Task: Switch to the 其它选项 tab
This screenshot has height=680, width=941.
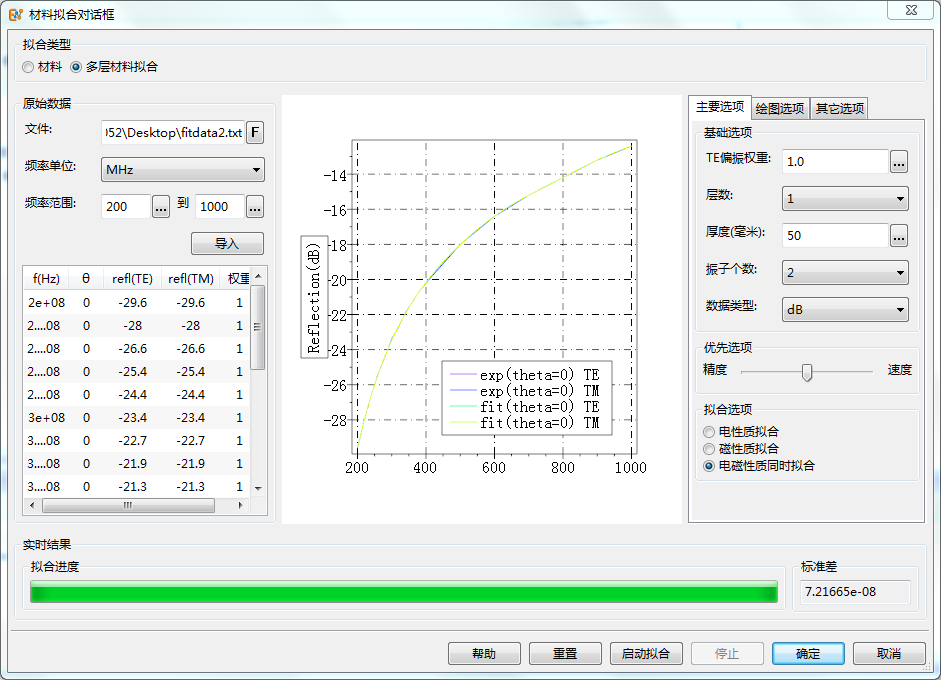Action: click(838, 108)
